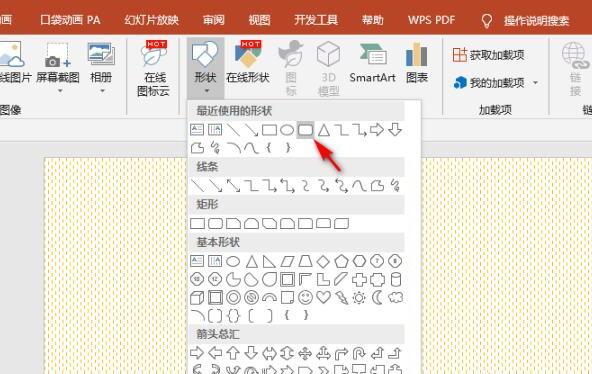
Task: Open the 审阅 ribbon tab
Action: (214, 20)
